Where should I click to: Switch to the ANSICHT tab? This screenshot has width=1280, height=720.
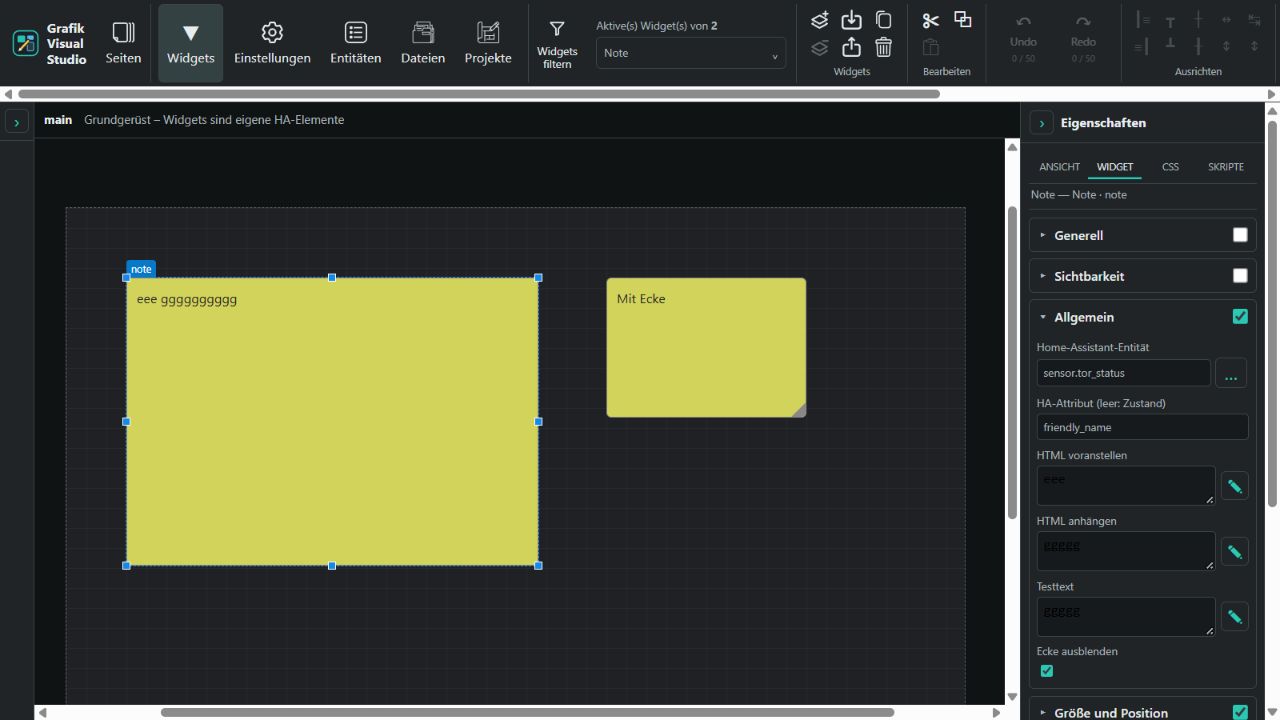pos(1059,167)
